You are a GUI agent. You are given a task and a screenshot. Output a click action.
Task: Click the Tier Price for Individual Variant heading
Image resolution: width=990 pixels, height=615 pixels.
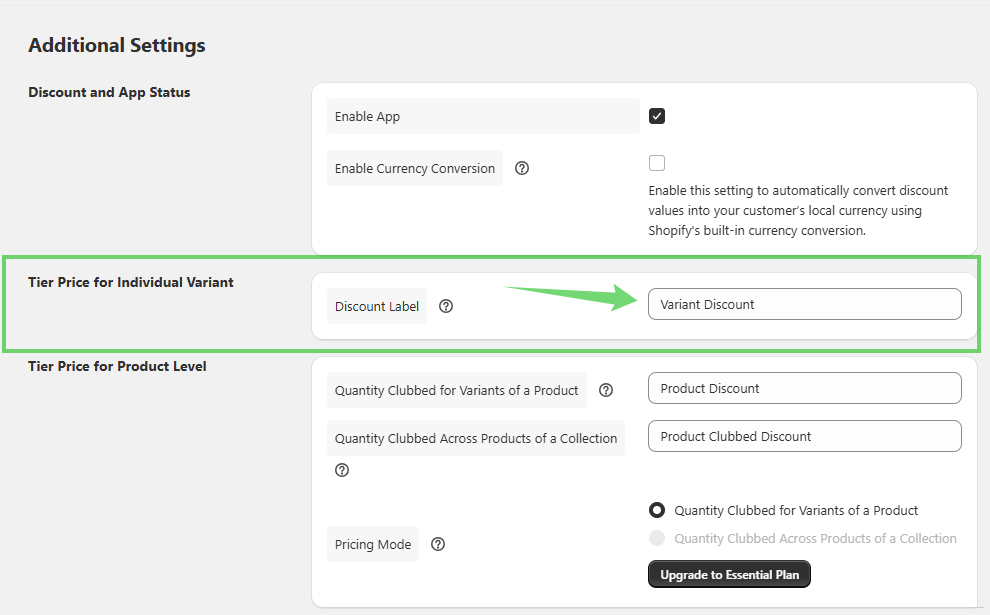tap(131, 282)
